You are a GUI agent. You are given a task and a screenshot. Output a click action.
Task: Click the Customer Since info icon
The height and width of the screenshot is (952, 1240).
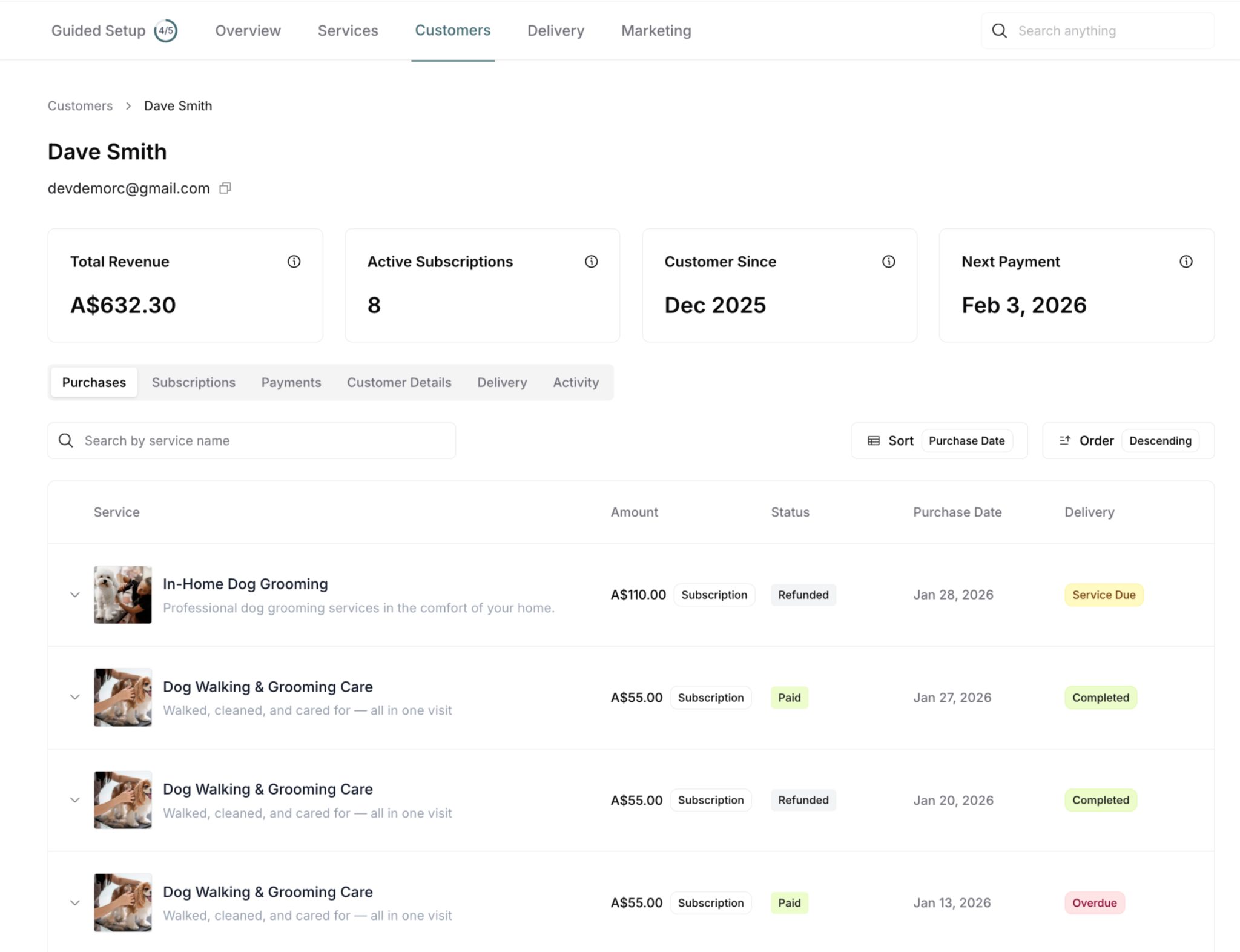[x=888, y=262]
